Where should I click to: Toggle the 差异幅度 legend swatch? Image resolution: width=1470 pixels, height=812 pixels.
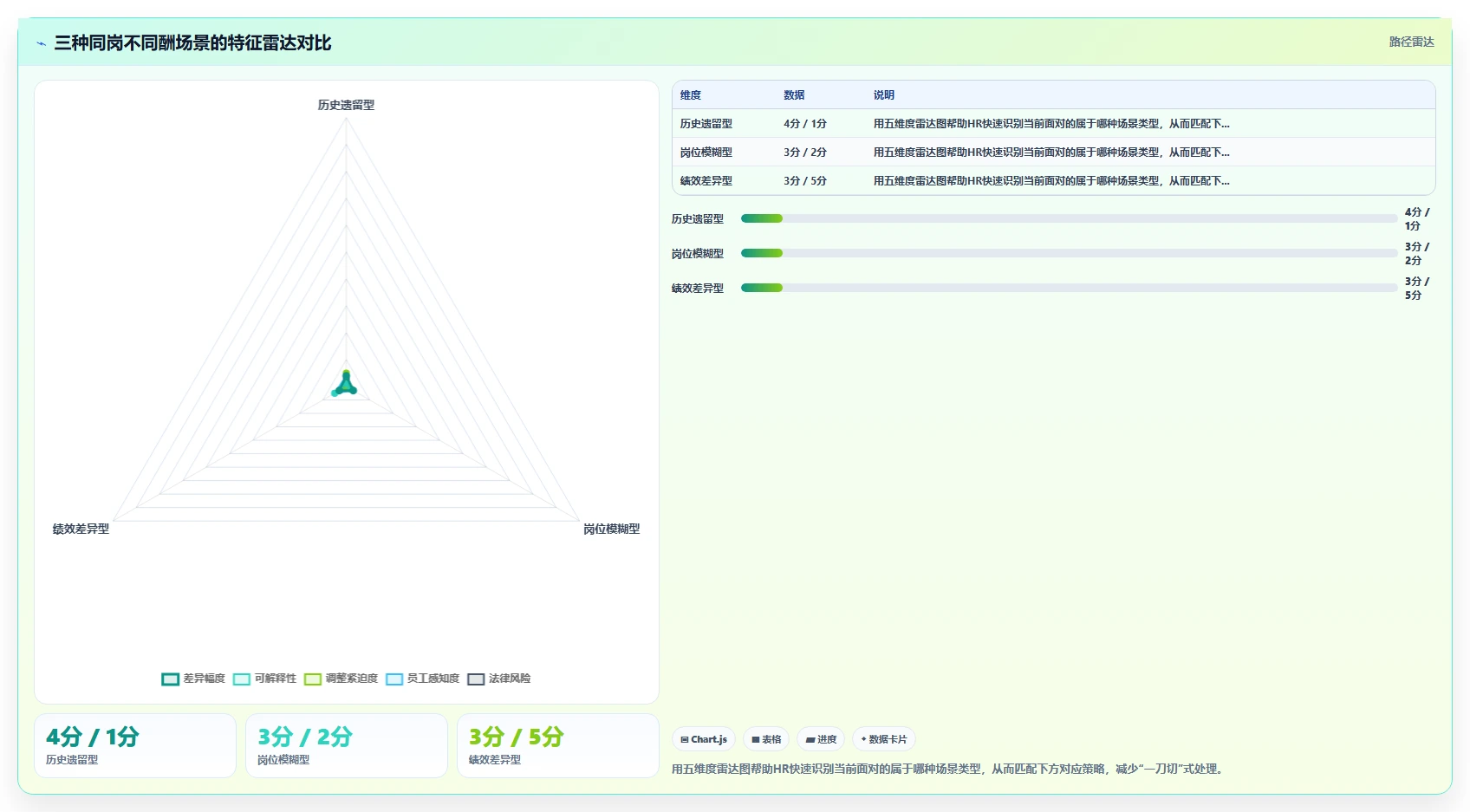170,679
